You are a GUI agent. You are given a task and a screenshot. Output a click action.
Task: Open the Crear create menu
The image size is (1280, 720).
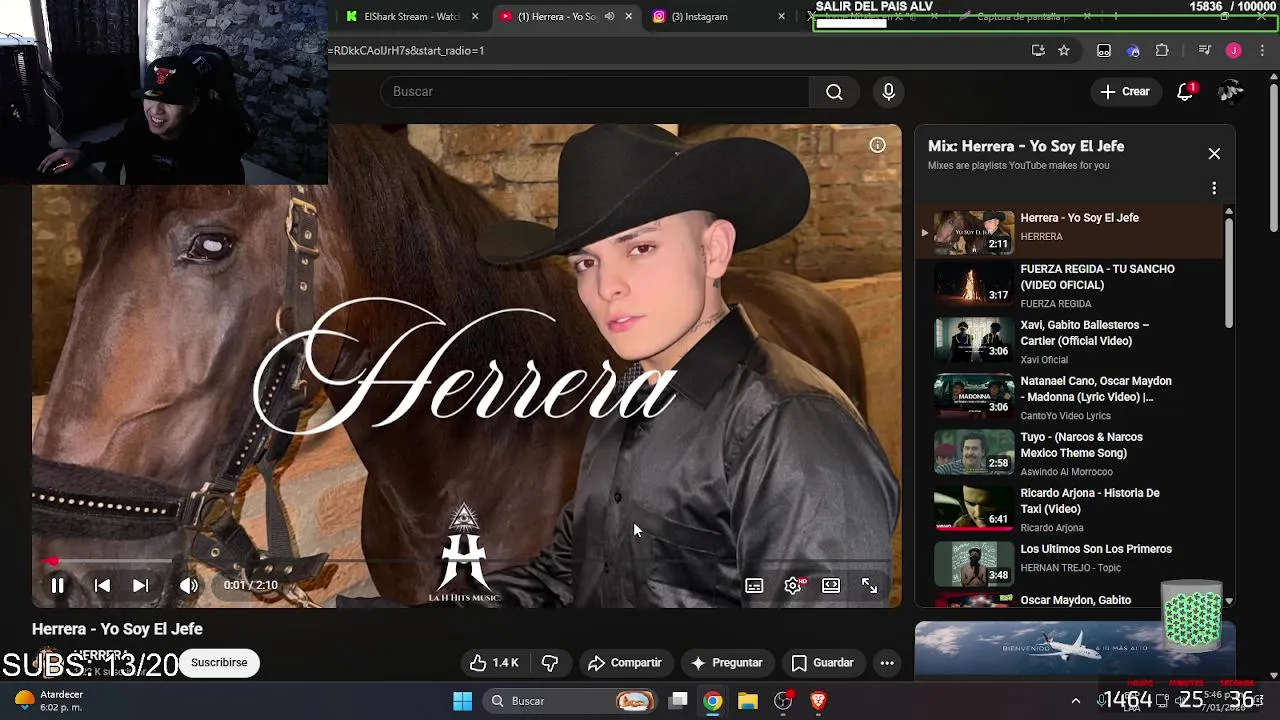click(x=1126, y=92)
